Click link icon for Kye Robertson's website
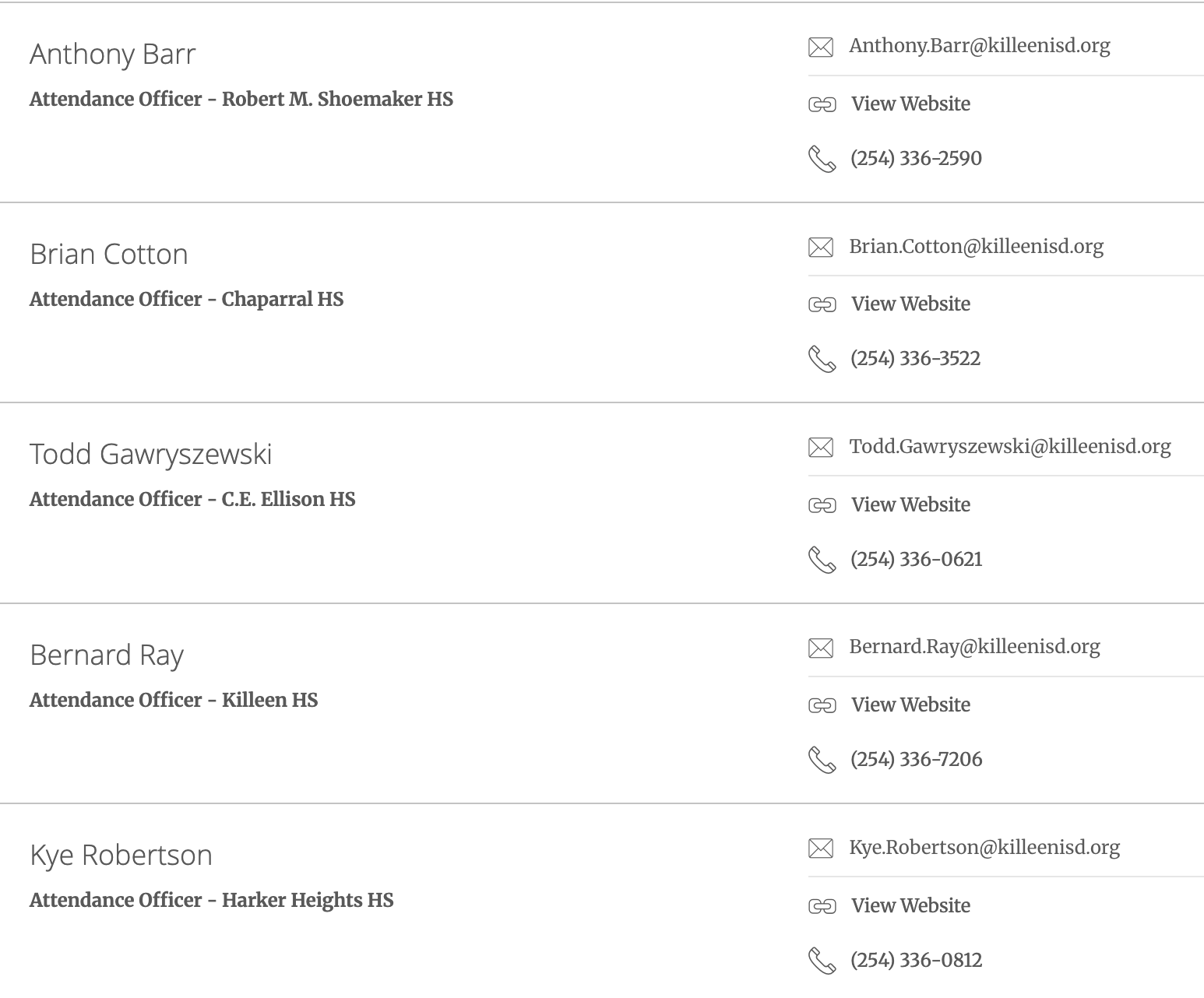This screenshot has width=1204, height=998. pos(822,906)
